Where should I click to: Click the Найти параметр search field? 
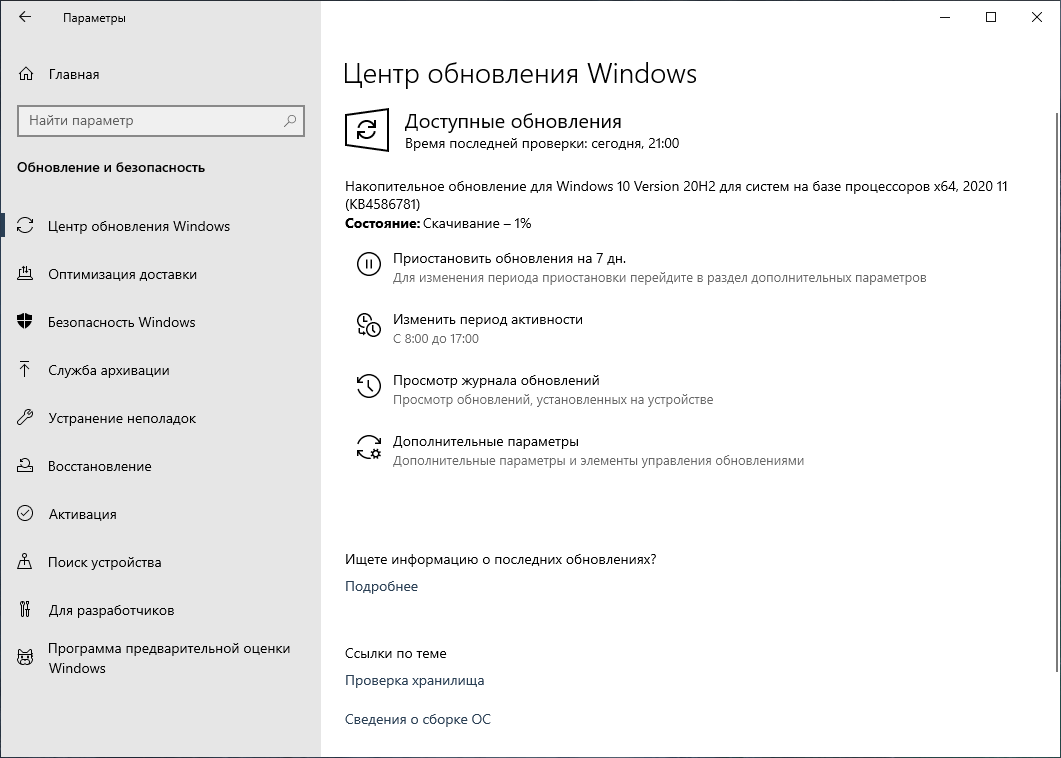coord(160,120)
